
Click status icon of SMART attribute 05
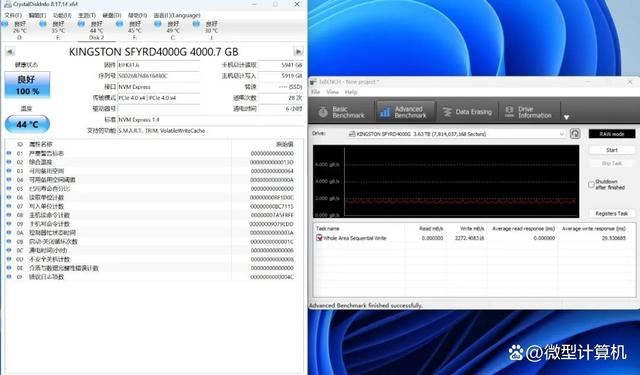(9, 189)
